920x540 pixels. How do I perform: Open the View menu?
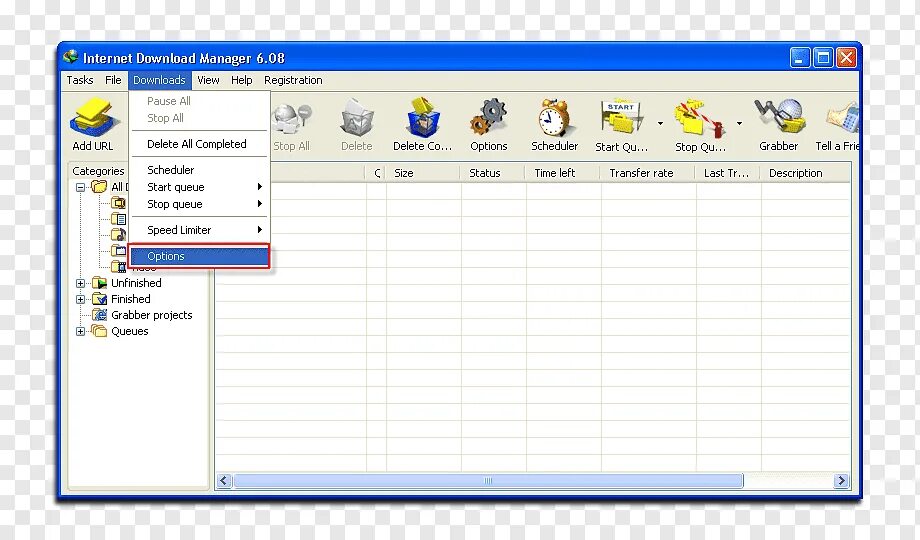tap(208, 80)
